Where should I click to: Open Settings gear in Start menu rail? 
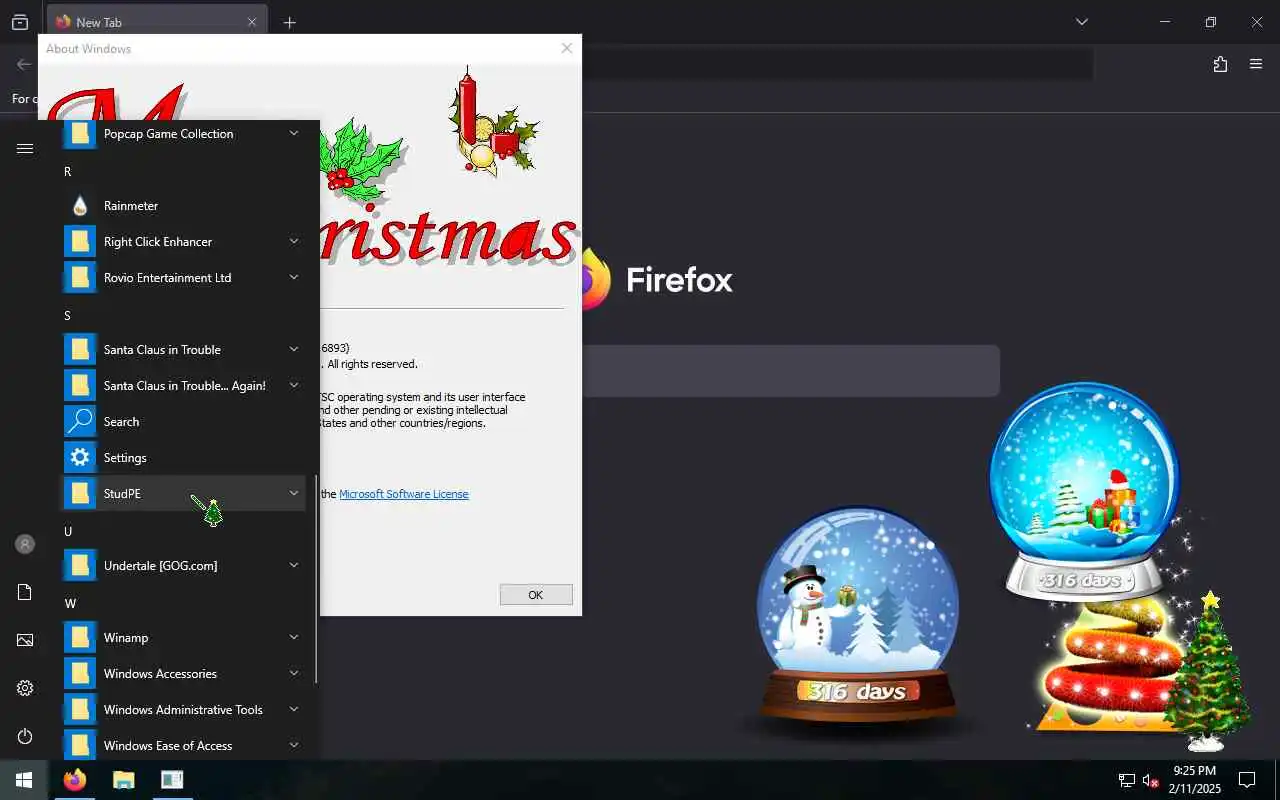click(x=25, y=688)
